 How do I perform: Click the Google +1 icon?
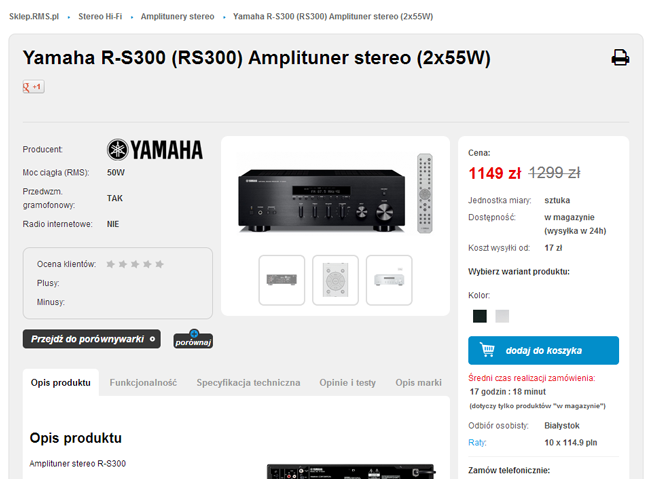[x=34, y=87]
